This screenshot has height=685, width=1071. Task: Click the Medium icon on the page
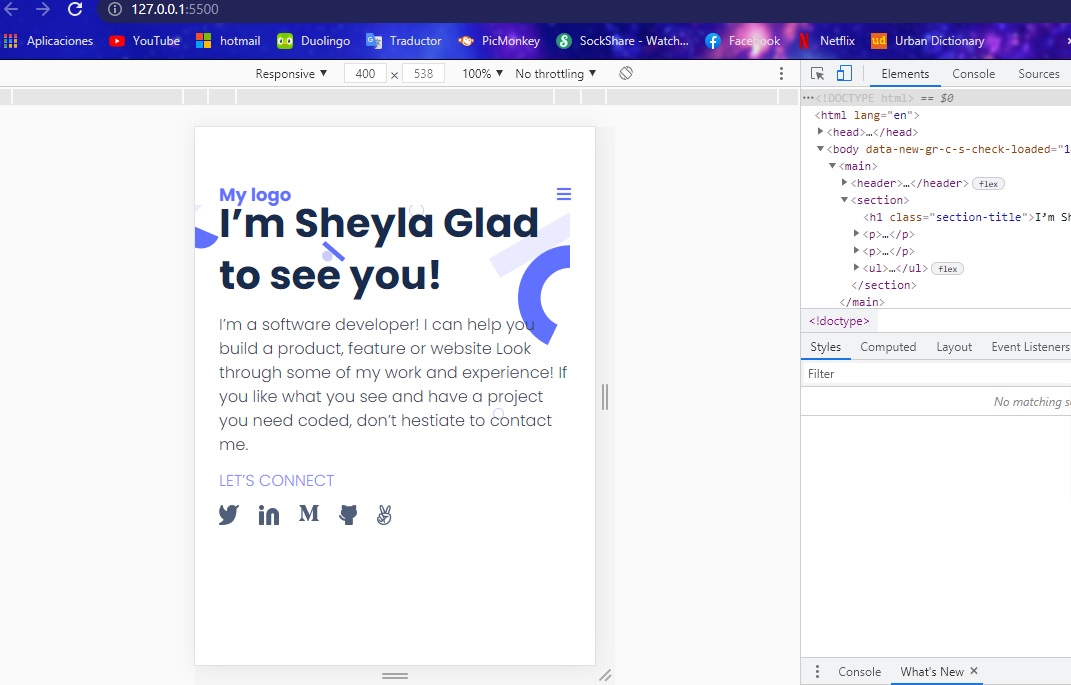[308, 514]
